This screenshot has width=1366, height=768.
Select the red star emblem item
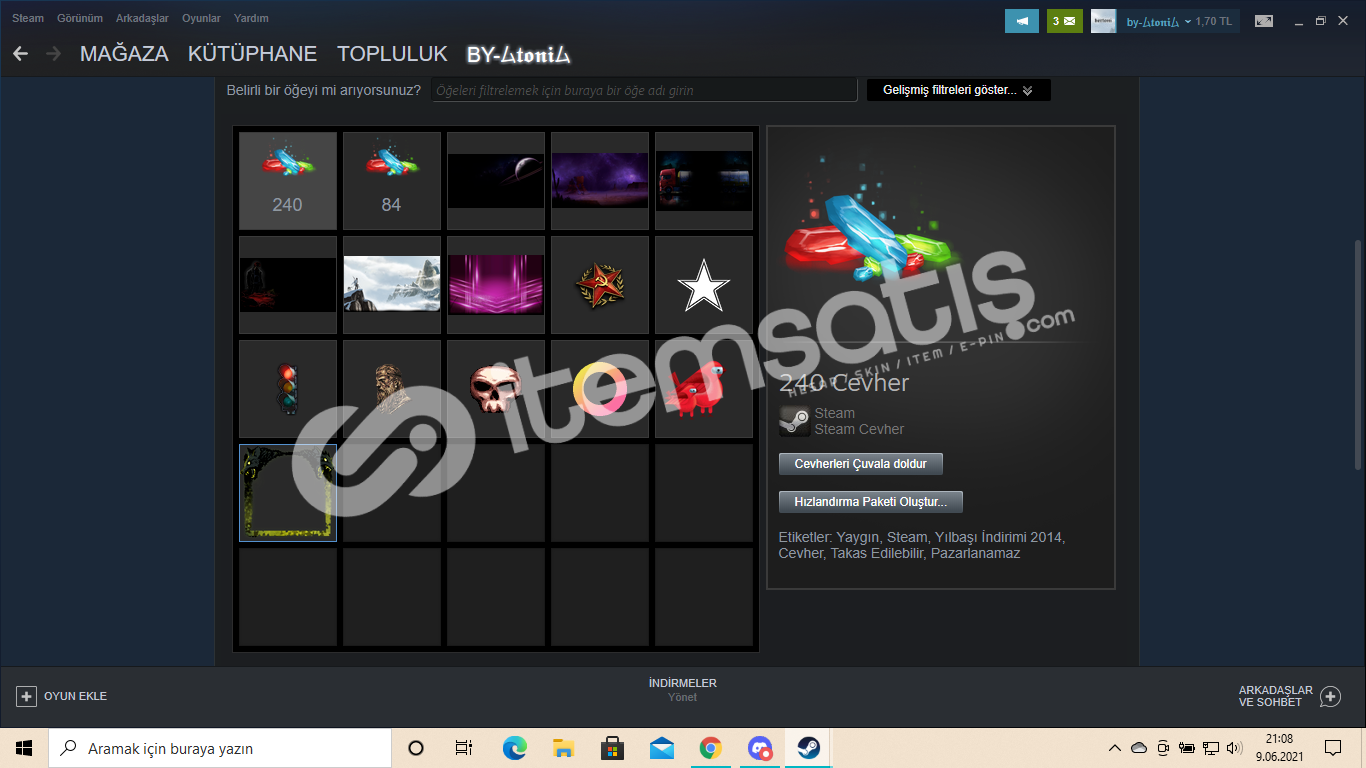600,285
